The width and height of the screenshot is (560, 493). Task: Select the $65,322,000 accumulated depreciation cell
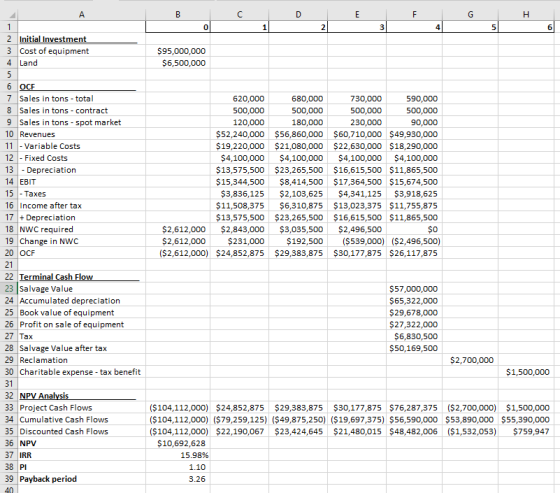pyautogui.click(x=414, y=301)
